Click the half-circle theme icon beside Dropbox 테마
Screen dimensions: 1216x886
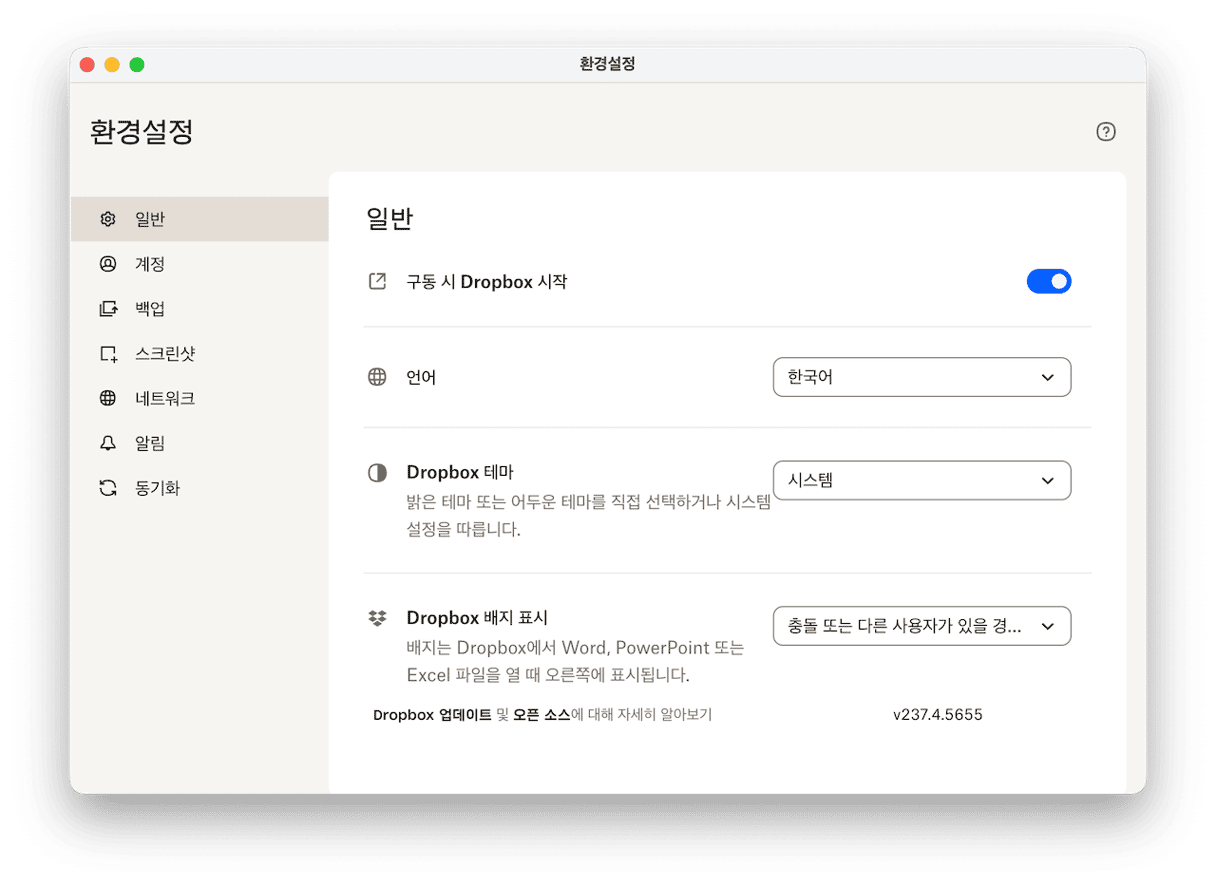pyautogui.click(x=377, y=473)
